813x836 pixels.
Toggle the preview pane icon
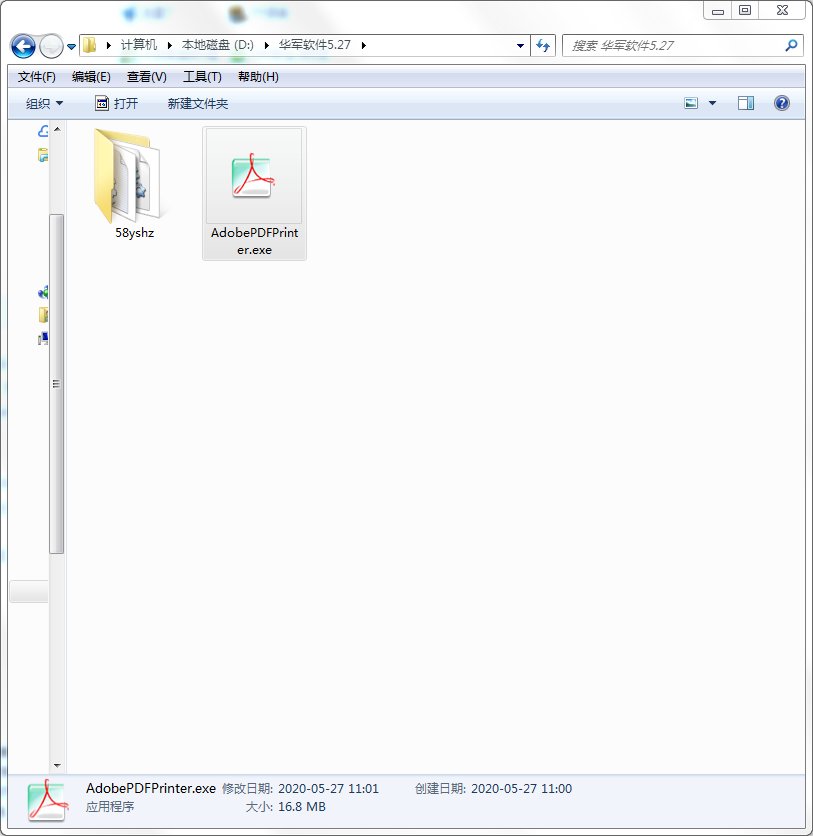[x=746, y=103]
